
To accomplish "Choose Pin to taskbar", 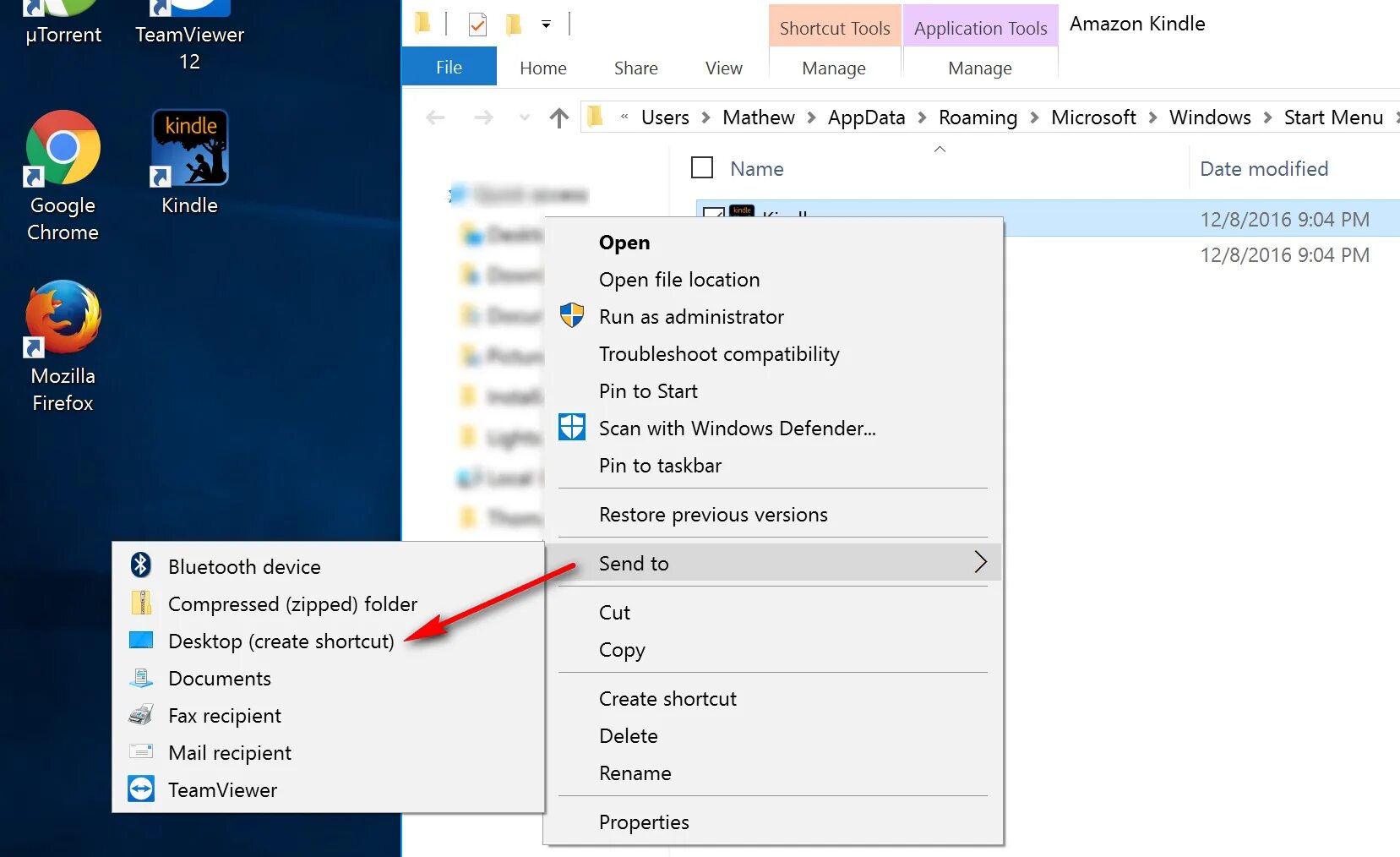I will 772,466.
